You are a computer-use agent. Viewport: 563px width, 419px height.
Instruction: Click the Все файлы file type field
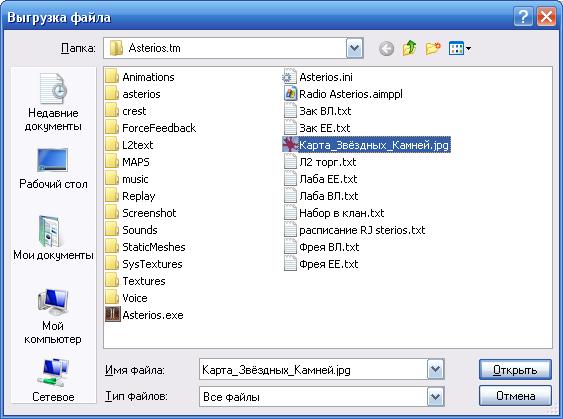click(313, 396)
